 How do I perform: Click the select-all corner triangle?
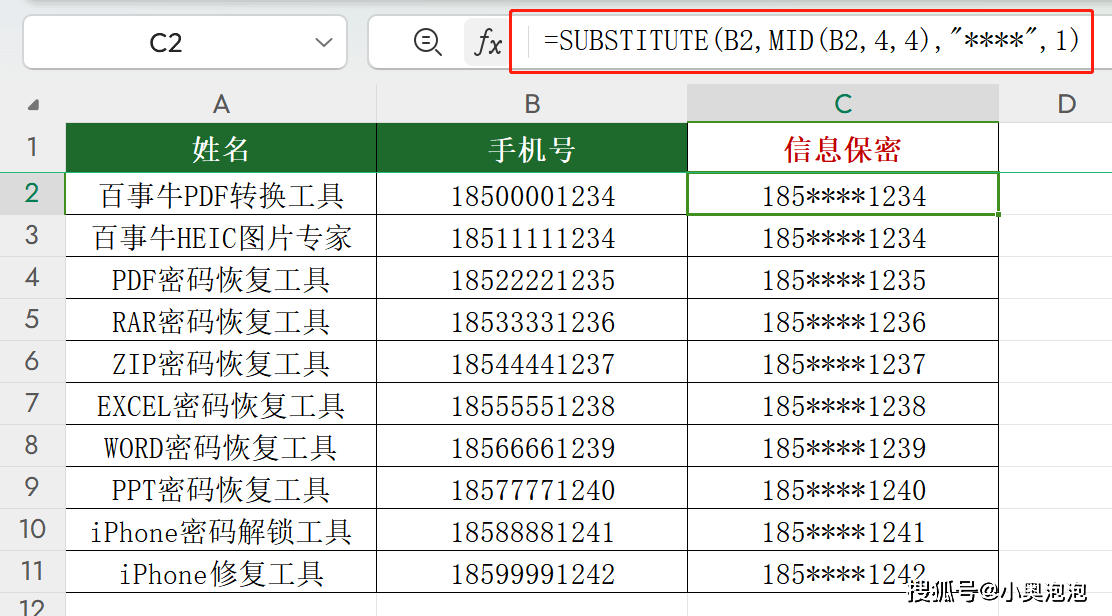(x=33, y=105)
